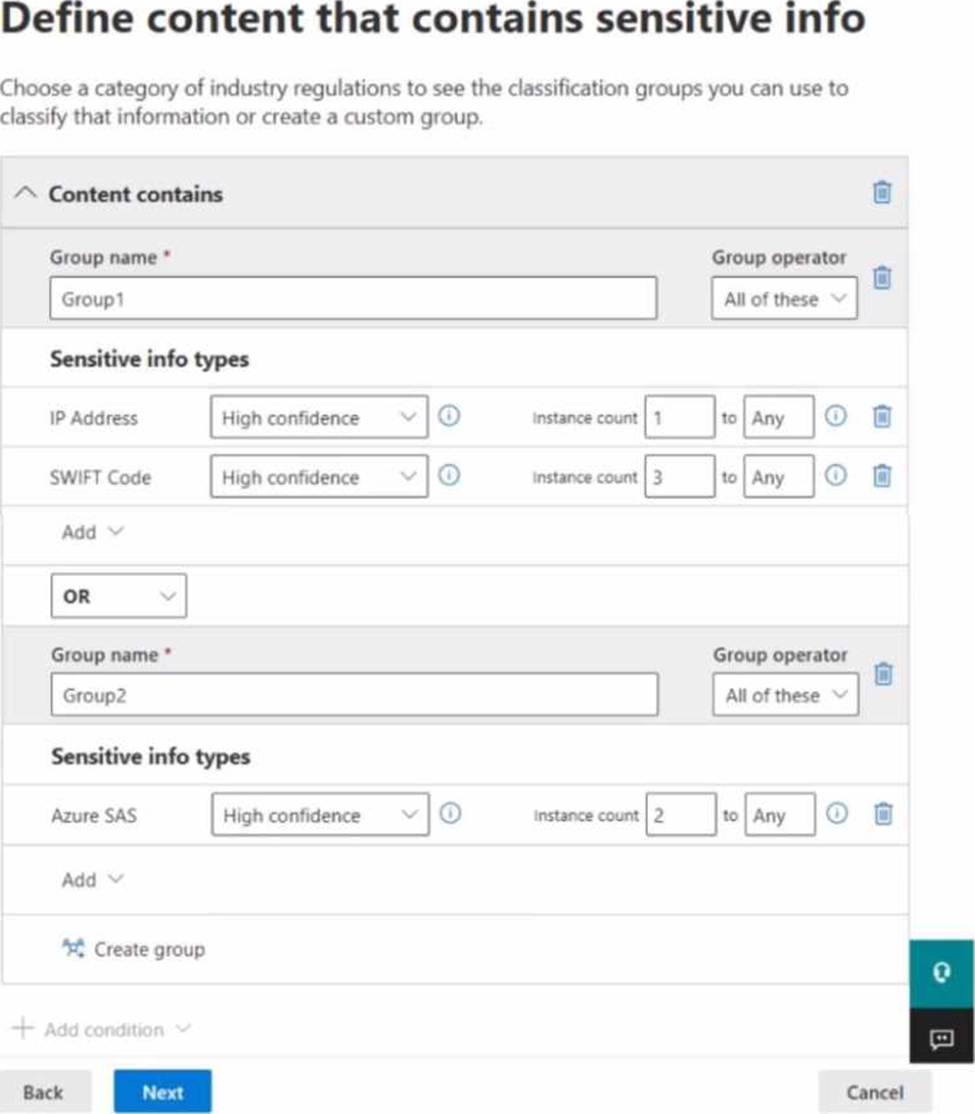975x1114 pixels.
Task: Delete Group2 using its trash icon
Action: [x=883, y=674]
